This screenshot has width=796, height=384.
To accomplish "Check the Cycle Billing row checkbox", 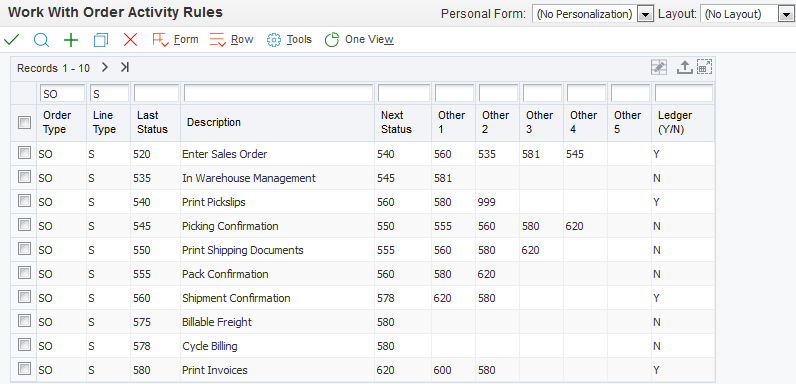I will coord(24,345).
